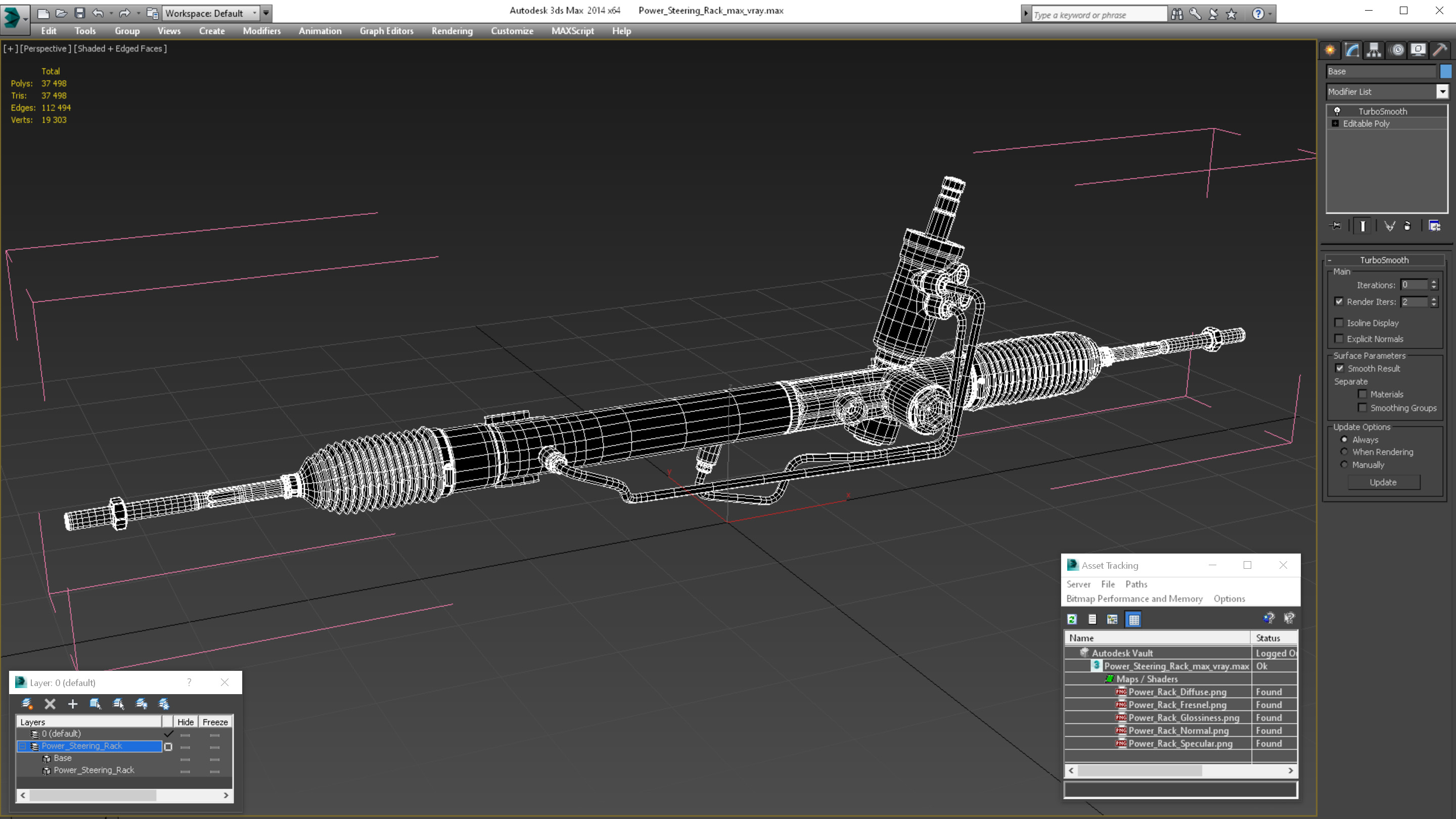This screenshot has width=1456, height=819.
Task: Expand the Editable Poly stack entry
Action: [x=1335, y=123]
